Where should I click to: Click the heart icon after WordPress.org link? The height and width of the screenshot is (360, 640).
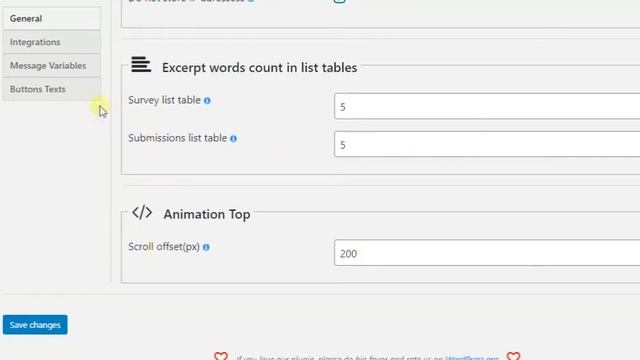(513, 356)
